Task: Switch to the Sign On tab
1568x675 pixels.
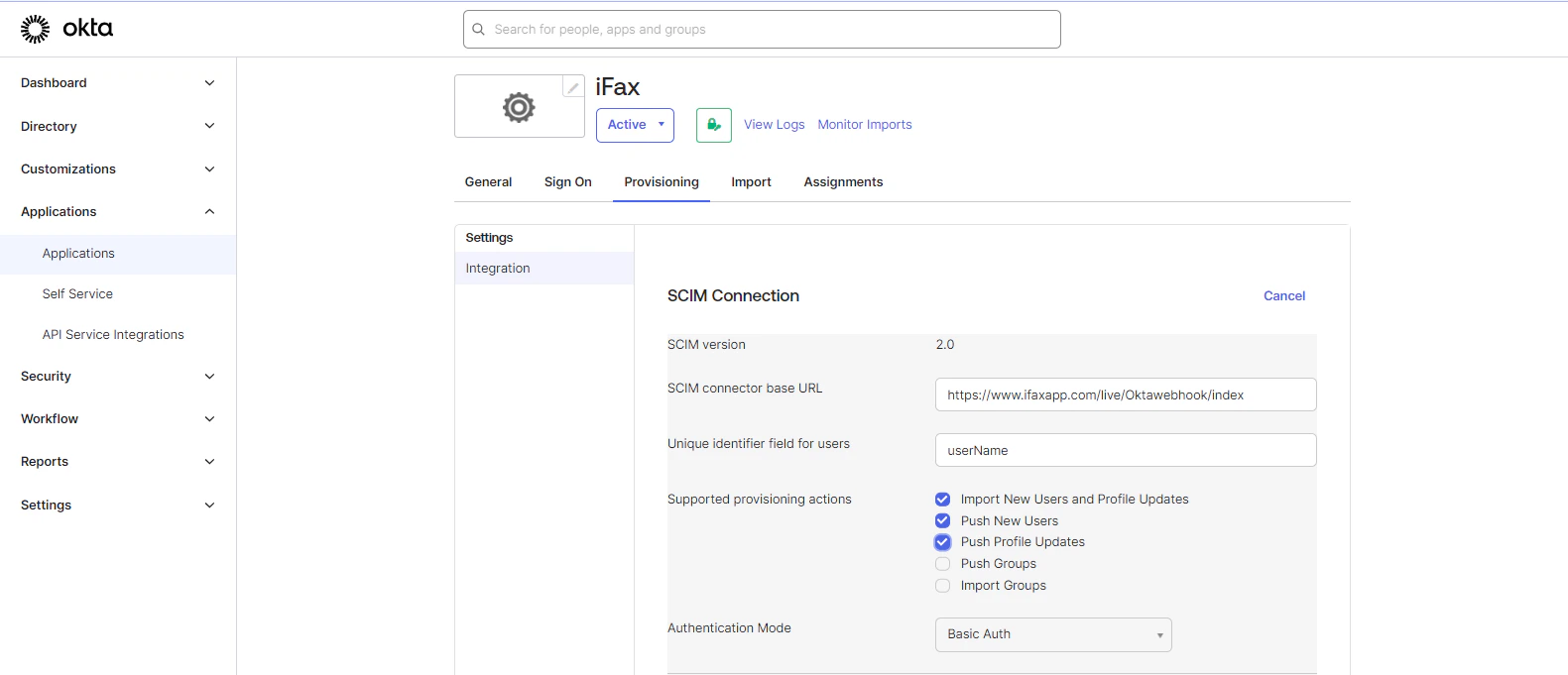Action: [x=567, y=182]
